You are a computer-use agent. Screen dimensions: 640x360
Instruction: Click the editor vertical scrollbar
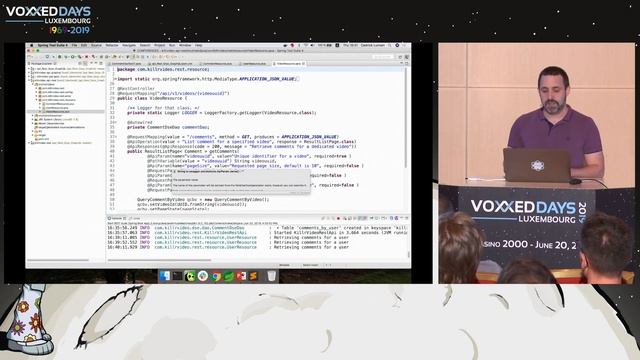click(x=406, y=118)
